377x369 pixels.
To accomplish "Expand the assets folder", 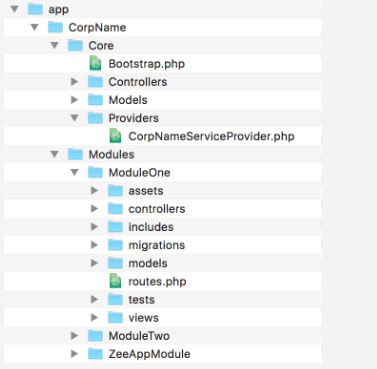I will click(x=95, y=191).
